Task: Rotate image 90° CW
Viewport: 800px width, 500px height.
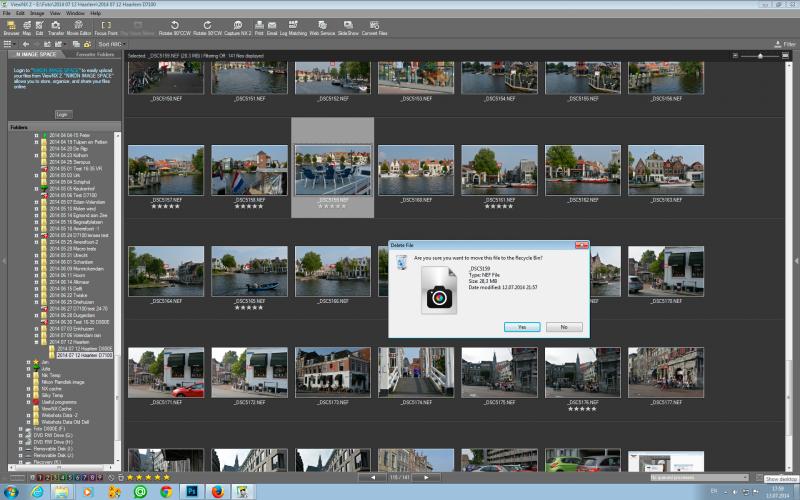Action: 207,28
